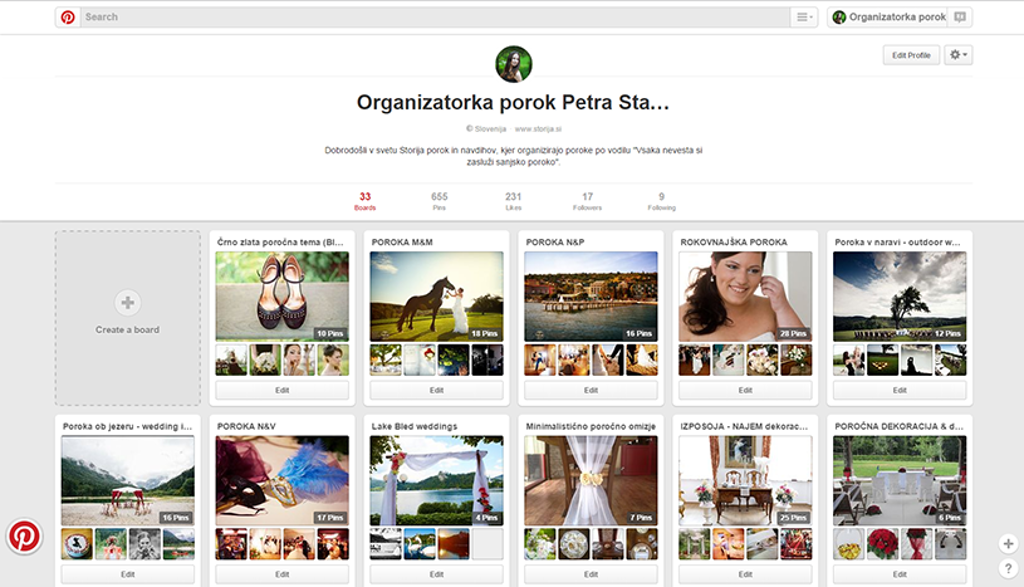This screenshot has height=587, width=1024.
Task: Click the circular profile avatar photo
Action: pos(513,64)
